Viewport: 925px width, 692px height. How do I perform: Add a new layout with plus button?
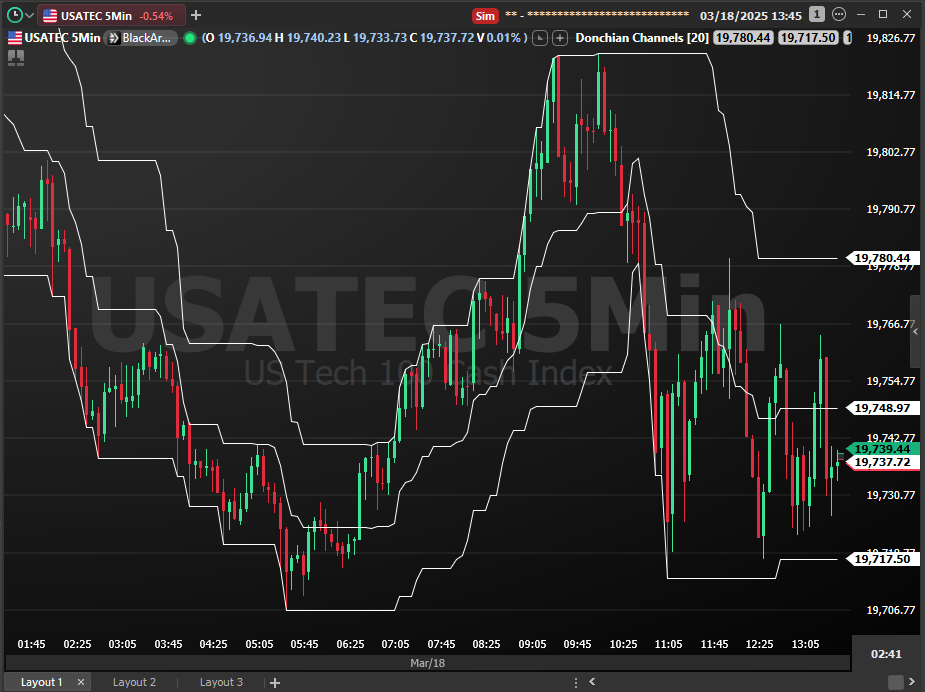click(x=273, y=682)
